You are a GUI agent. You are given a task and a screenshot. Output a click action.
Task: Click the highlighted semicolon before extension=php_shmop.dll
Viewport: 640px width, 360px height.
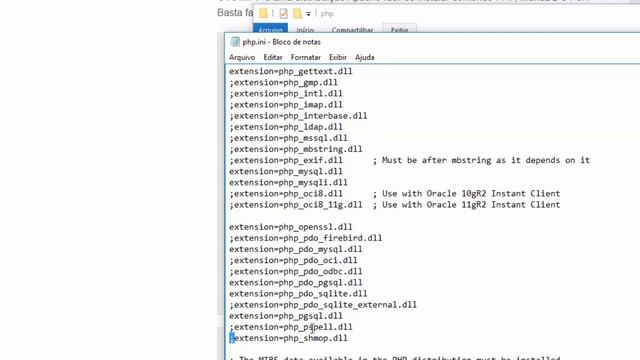[231, 338]
